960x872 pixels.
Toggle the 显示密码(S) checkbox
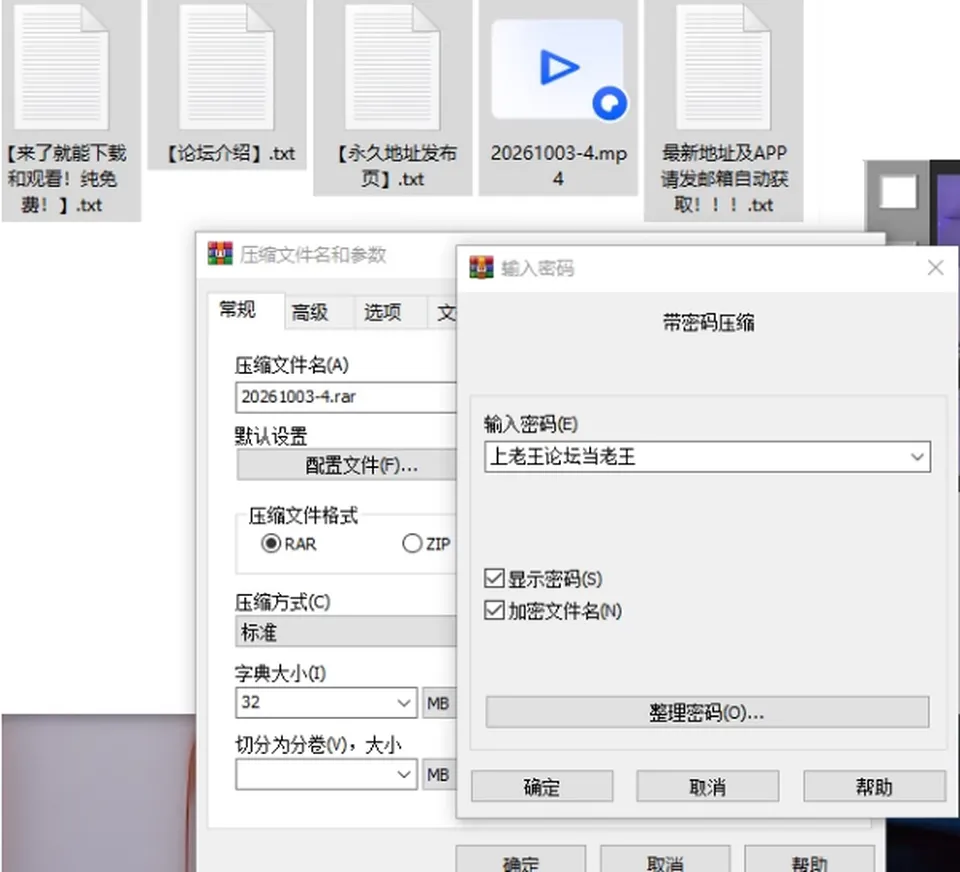tap(494, 578)
